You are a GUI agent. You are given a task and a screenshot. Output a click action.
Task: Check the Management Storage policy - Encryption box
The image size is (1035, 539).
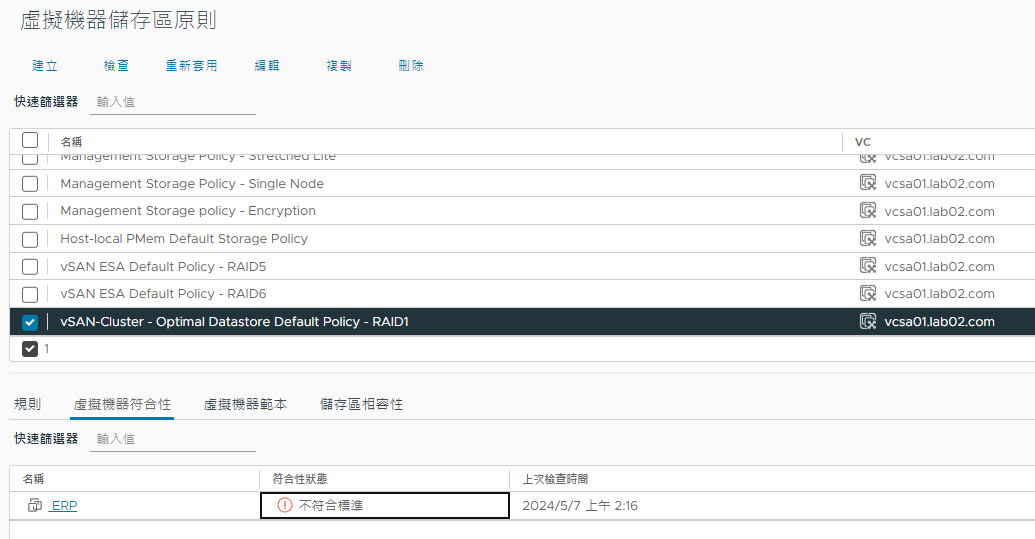[x=30, y=212]
